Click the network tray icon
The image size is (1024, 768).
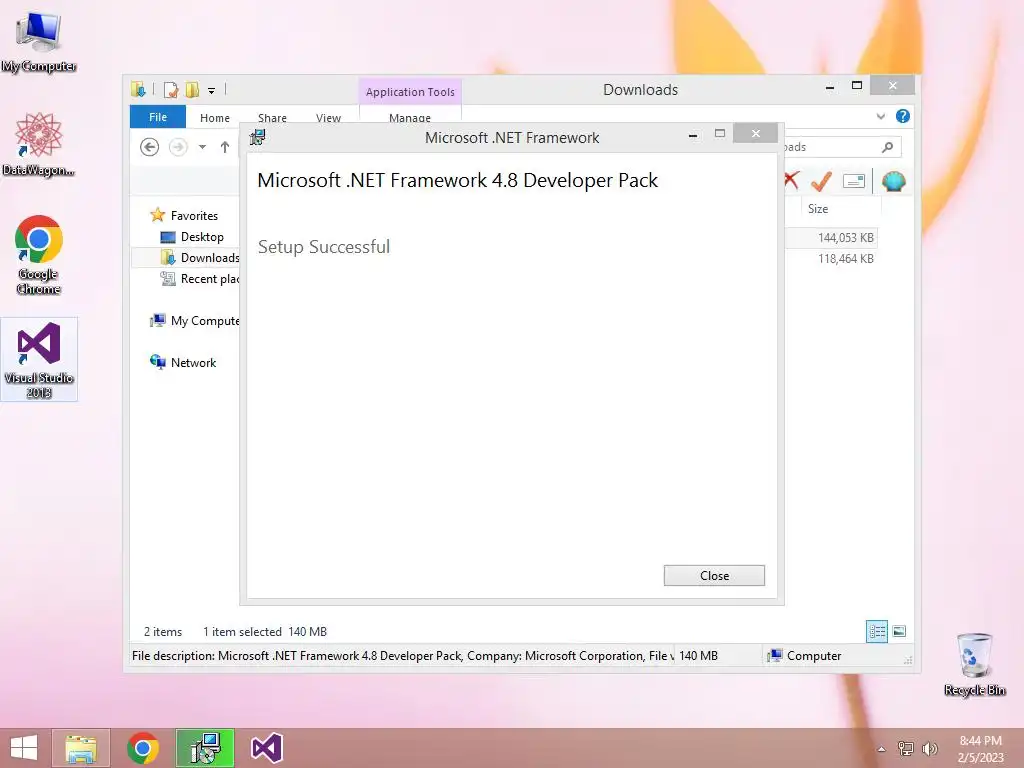905,749
